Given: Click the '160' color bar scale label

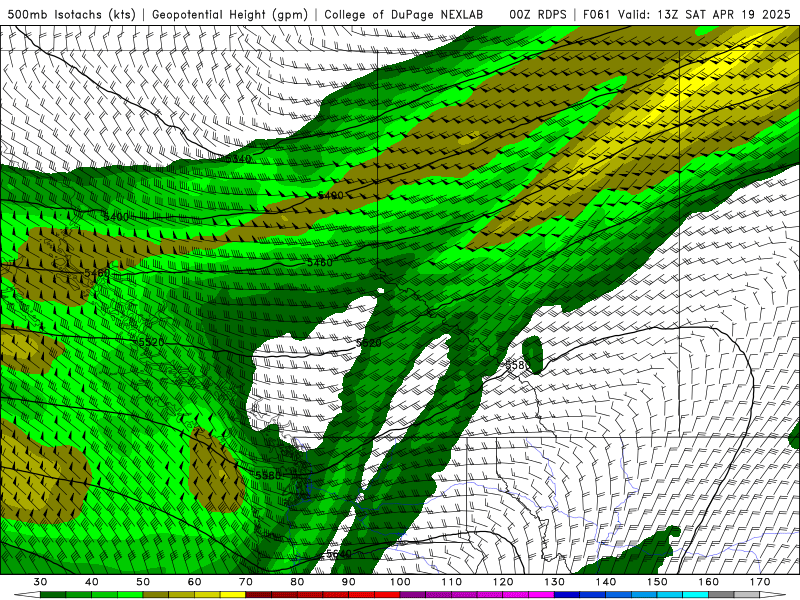Looking at the screenshot, I should pyautogui.click(x=709, y=582).
